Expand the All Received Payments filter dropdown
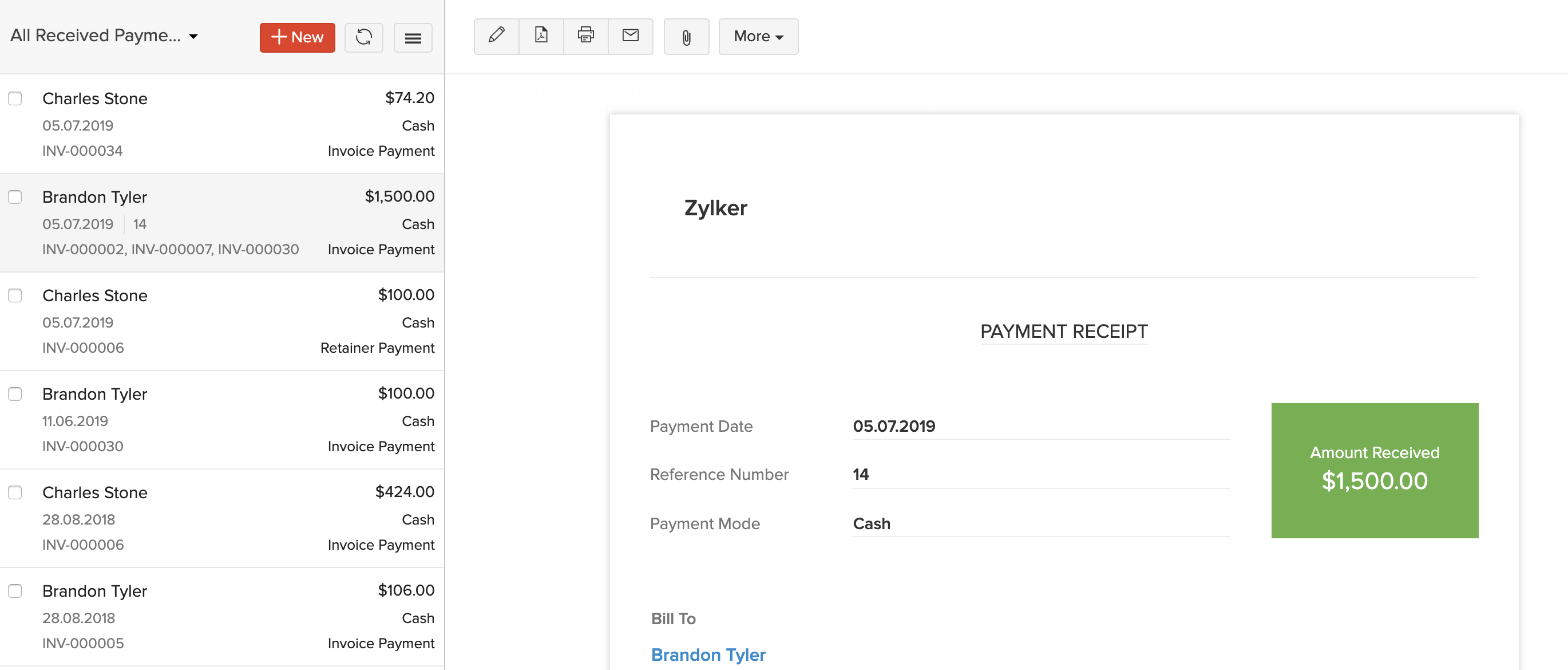The height and width of the screenshot is (670, 1568). [x=104, y=36]
